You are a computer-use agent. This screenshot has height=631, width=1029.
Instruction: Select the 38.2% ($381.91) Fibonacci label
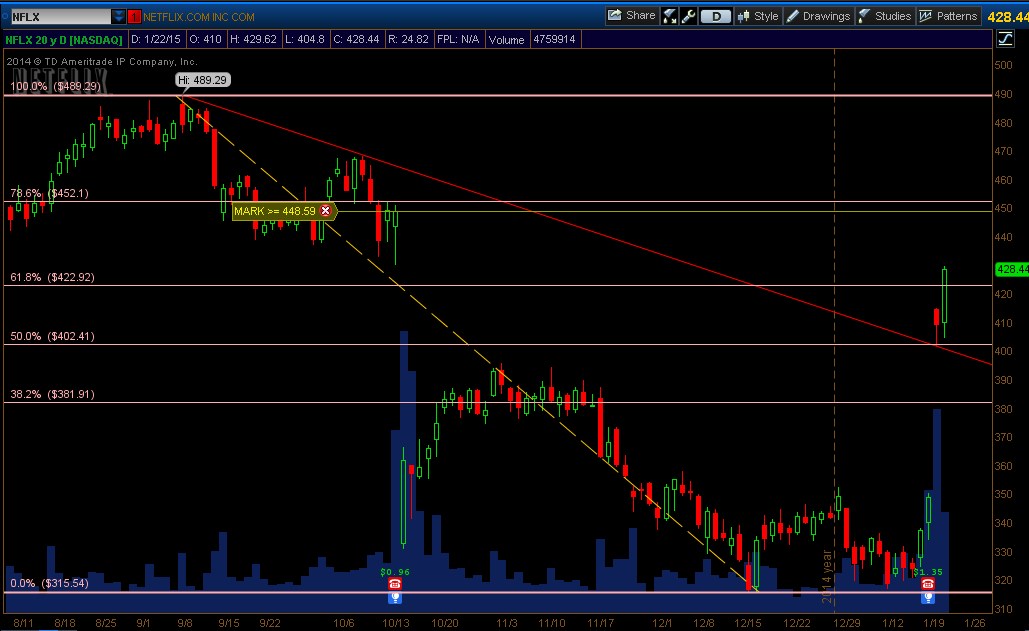coord(52,394)
